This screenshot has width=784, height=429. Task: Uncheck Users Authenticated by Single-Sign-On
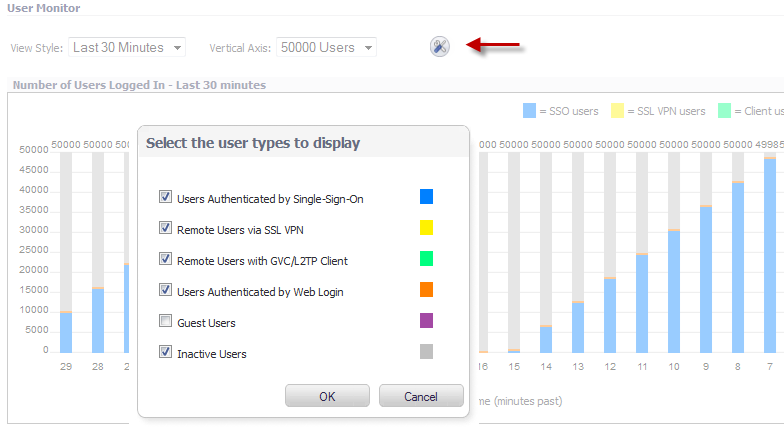166,198
